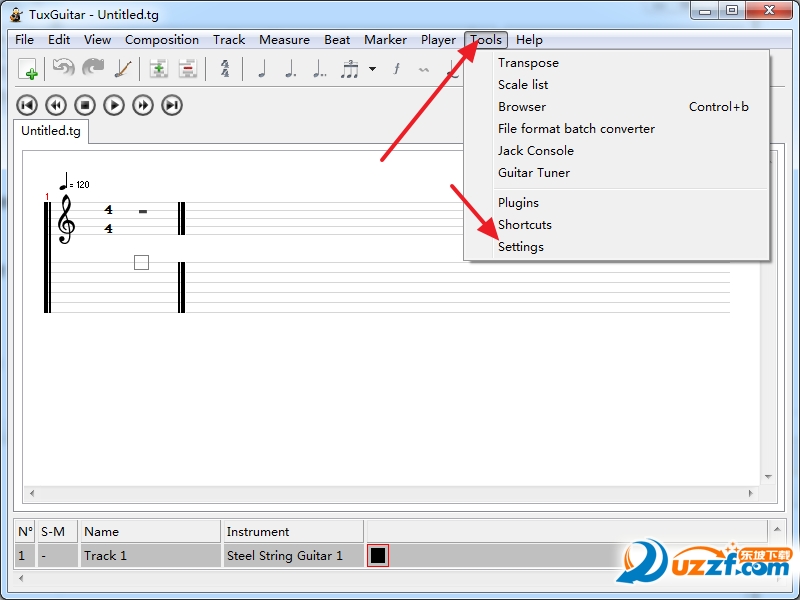800x600 pixels.
Task: Click the new file icon with green plus
Action: pyautogui.click(x=27, y=69)
